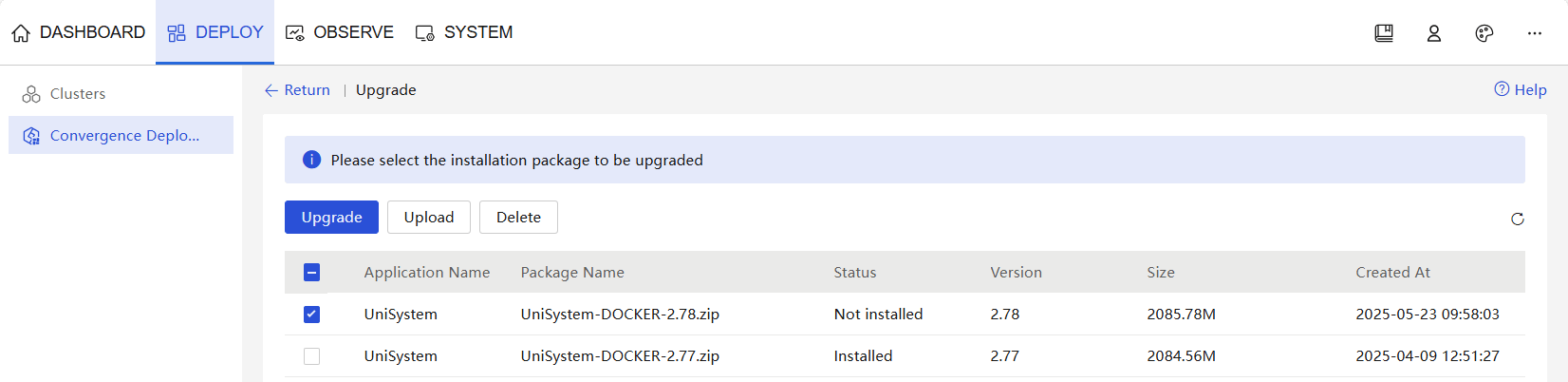1568x382 pixels.
Task: Click the Delete button
Action: (x=518, y=217)
